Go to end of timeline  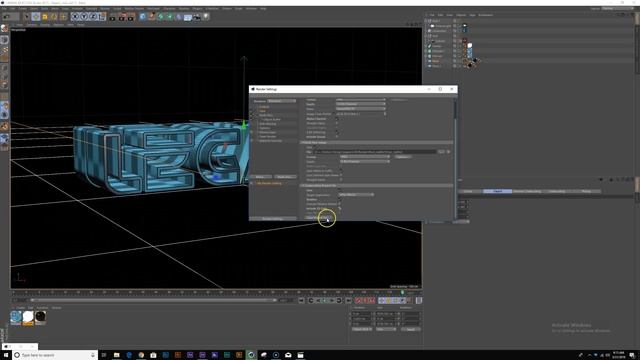(x=349, y=301)
